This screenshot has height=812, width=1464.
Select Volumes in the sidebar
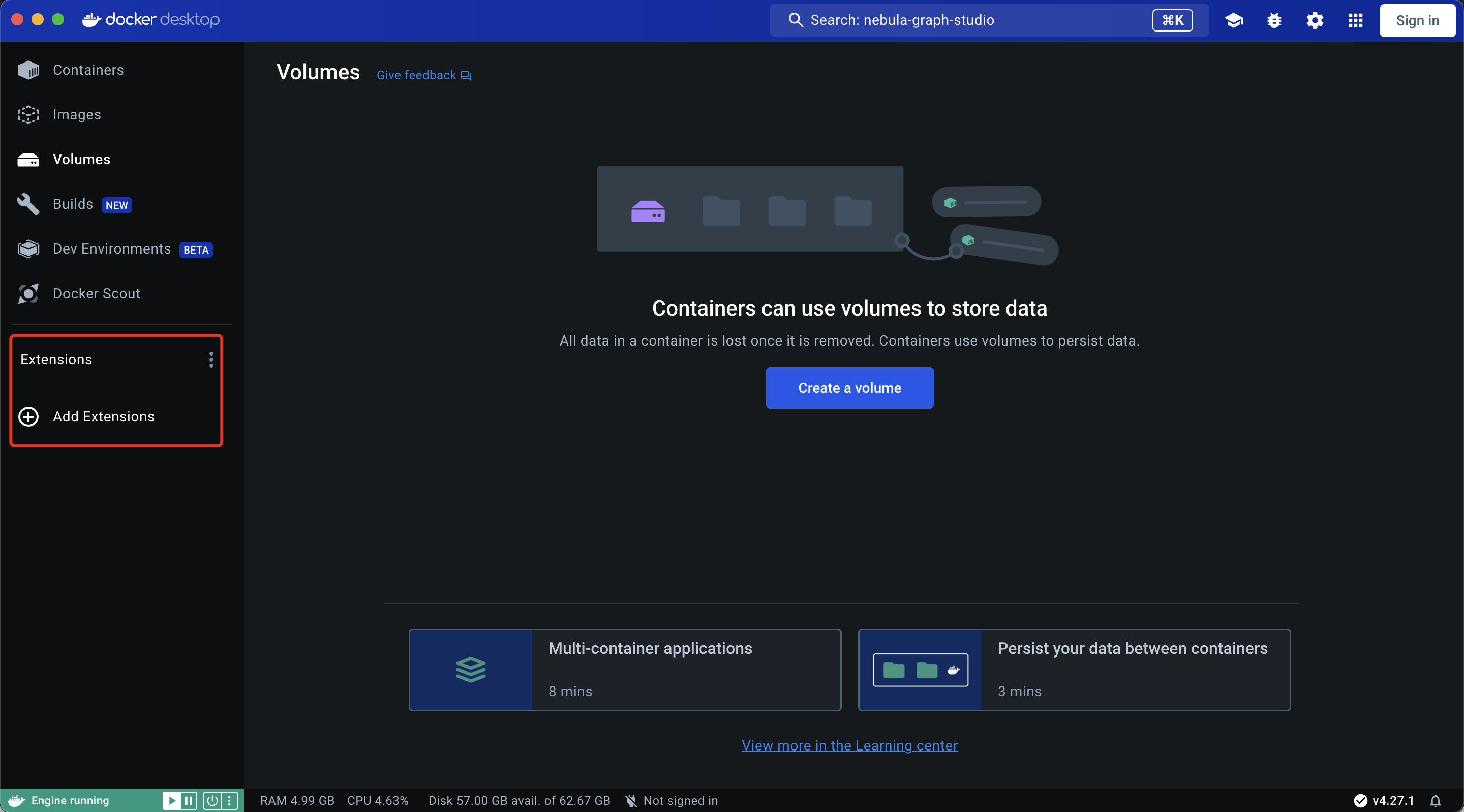point(81,159)
